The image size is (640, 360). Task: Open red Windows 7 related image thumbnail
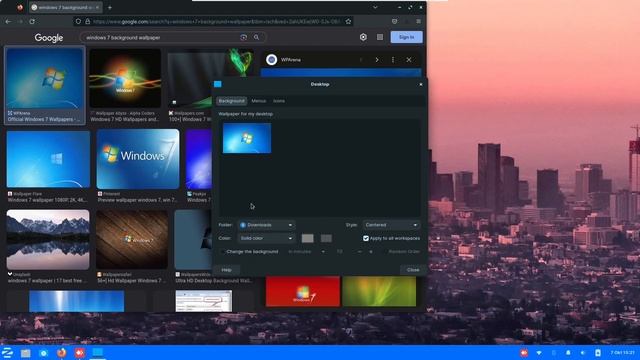click(x=302, y=291)
